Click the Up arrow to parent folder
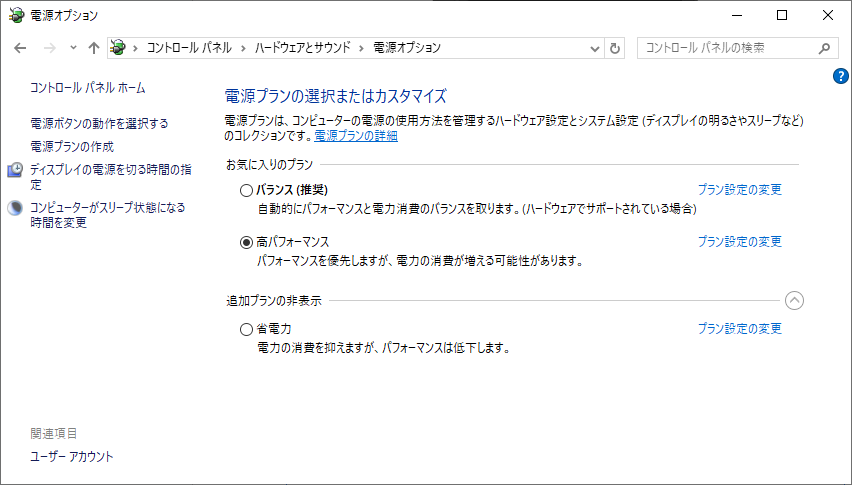This screenshot has width=852, height=485. point(94,48)
